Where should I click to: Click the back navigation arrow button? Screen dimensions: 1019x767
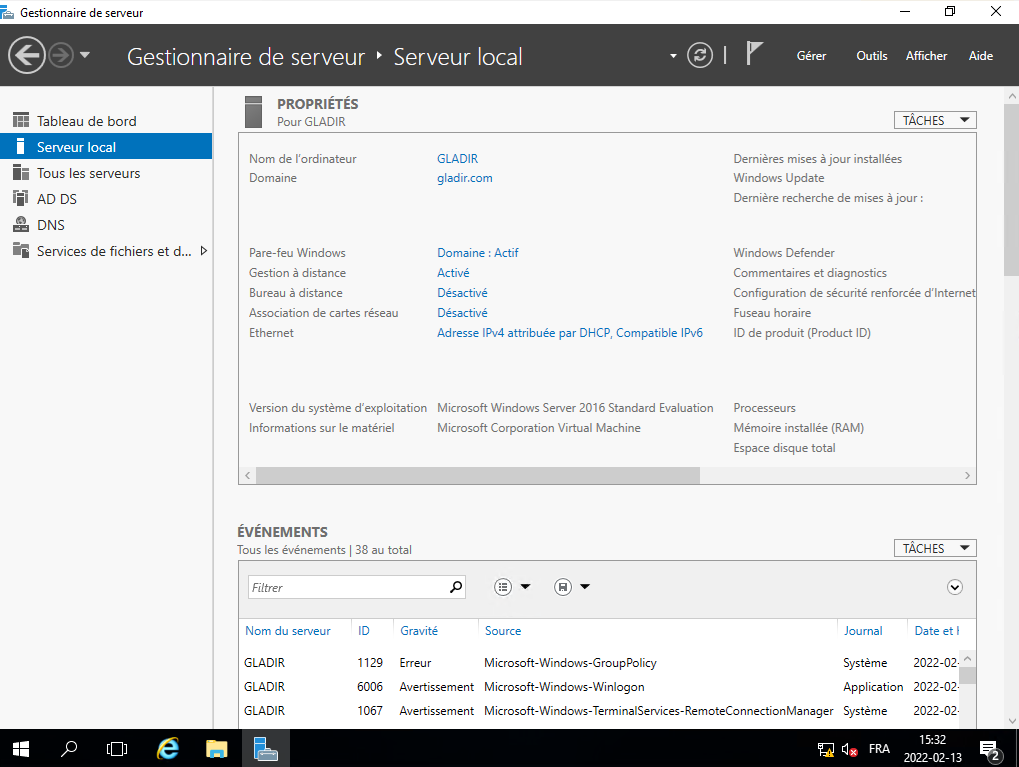(x=27, y=55)
